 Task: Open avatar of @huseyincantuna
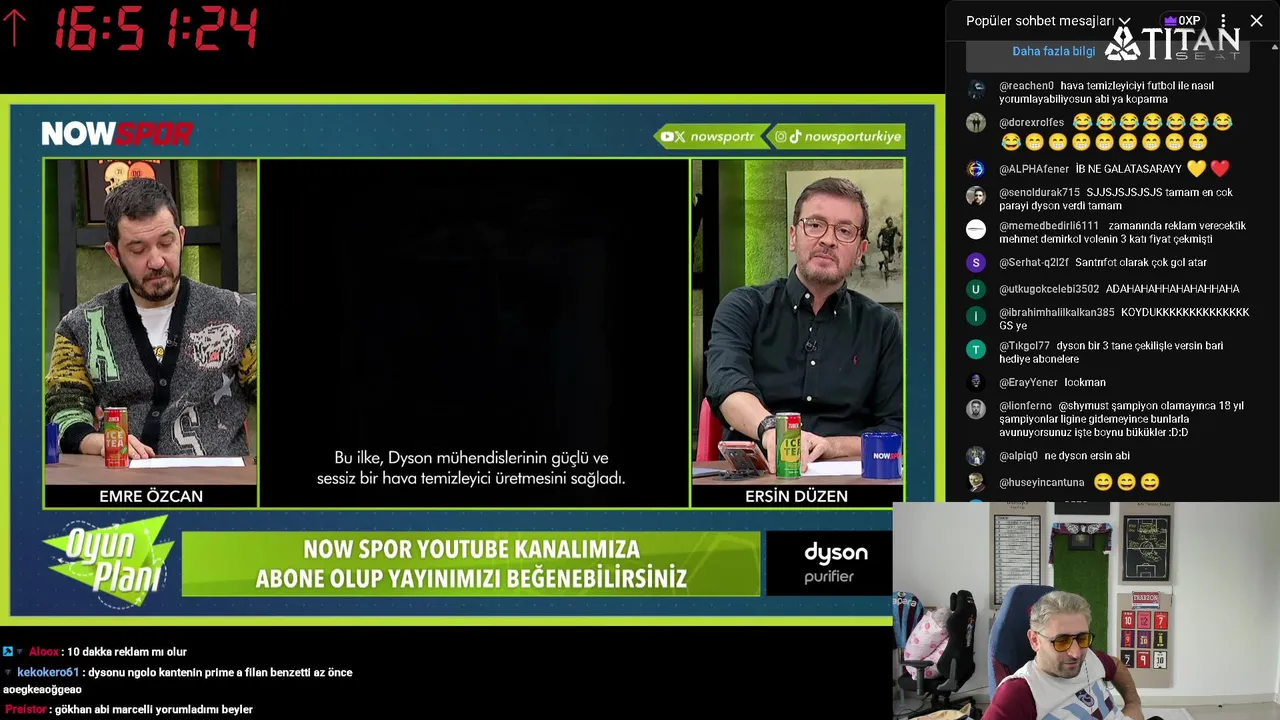tap(976, 482)
